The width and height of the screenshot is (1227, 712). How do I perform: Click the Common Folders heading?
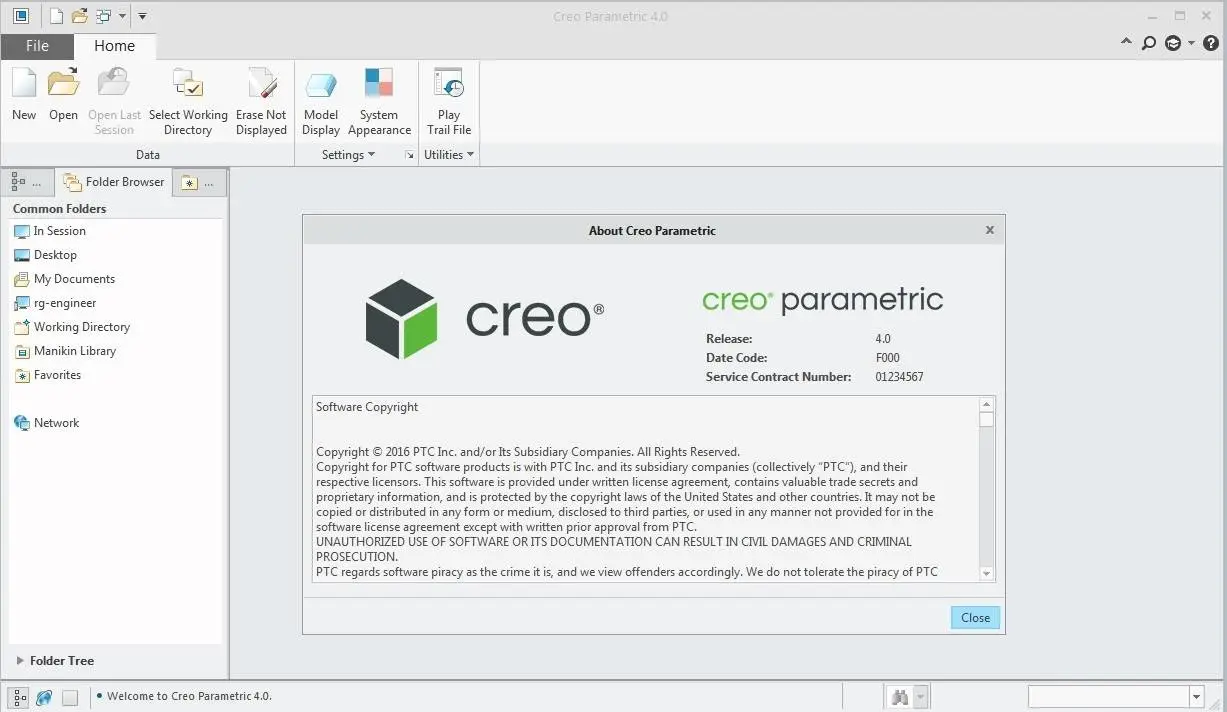59,209
